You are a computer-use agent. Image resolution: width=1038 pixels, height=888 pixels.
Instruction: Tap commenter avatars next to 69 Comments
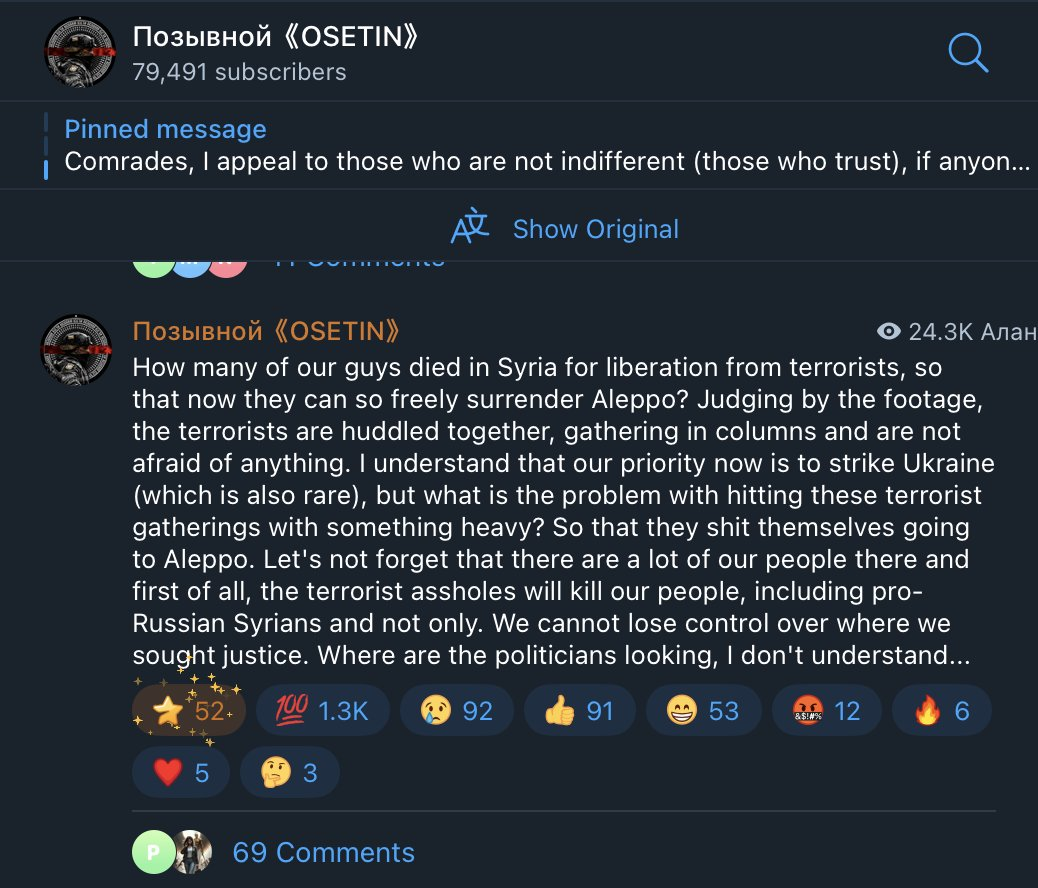point(172,852)
